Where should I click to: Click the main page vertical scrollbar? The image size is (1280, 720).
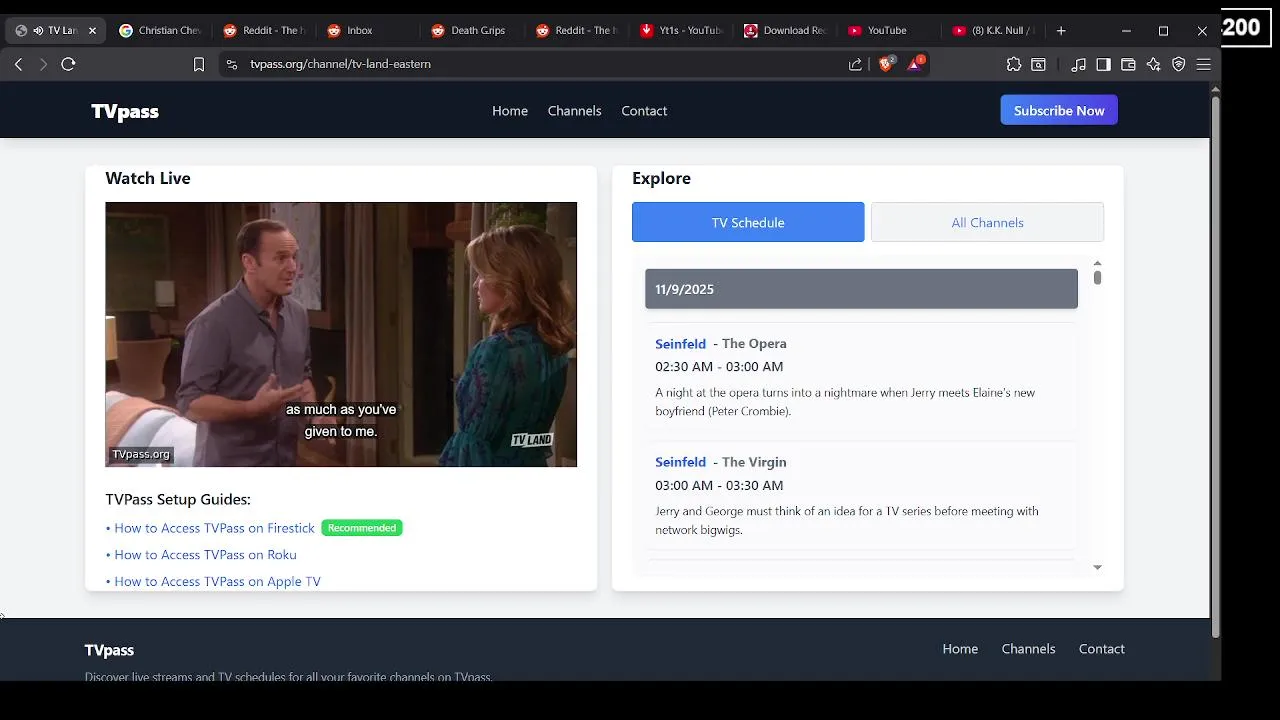pos(1215,365)
